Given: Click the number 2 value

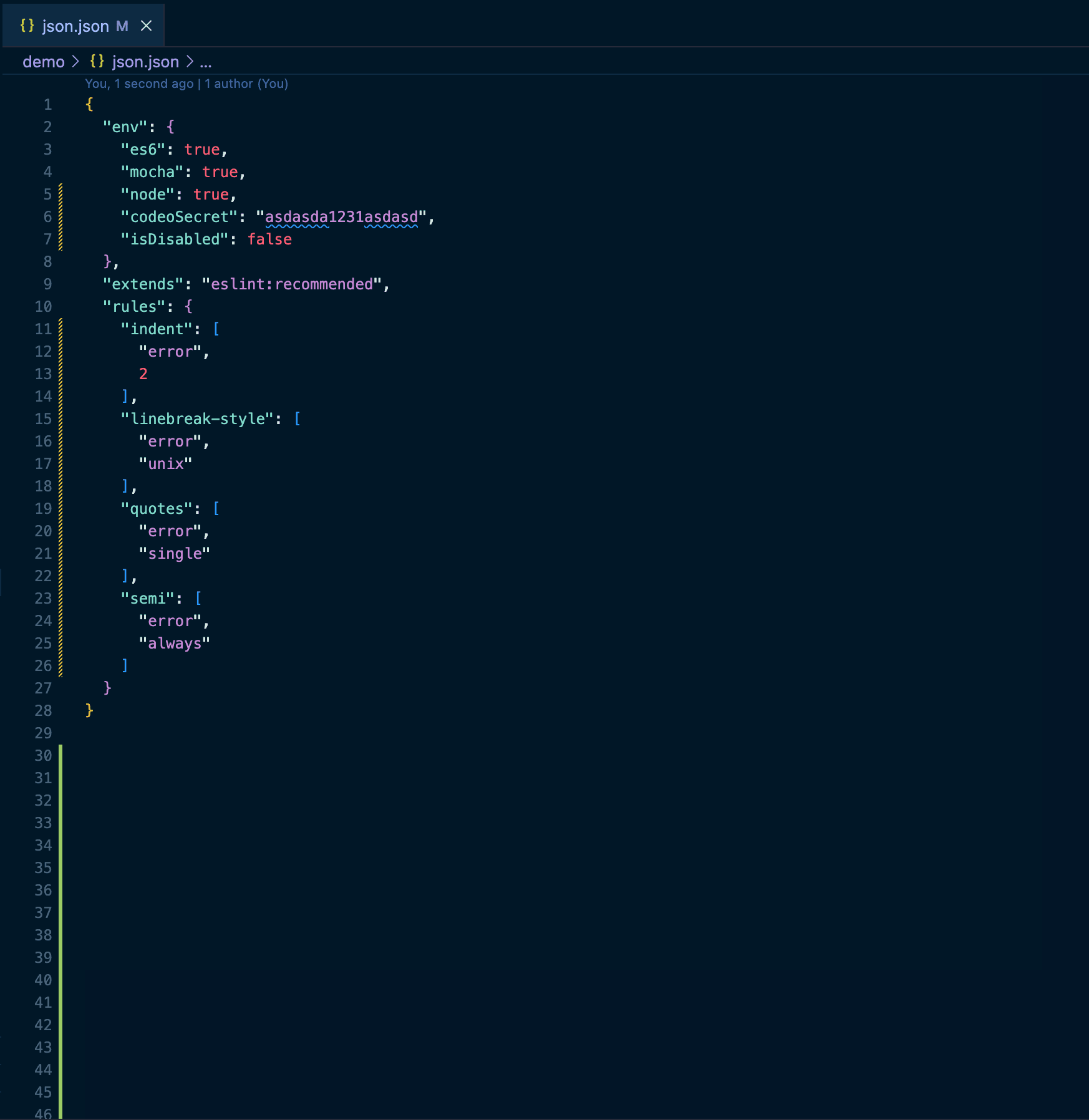Looking at the screenshot, I should (x=143, y=374).
